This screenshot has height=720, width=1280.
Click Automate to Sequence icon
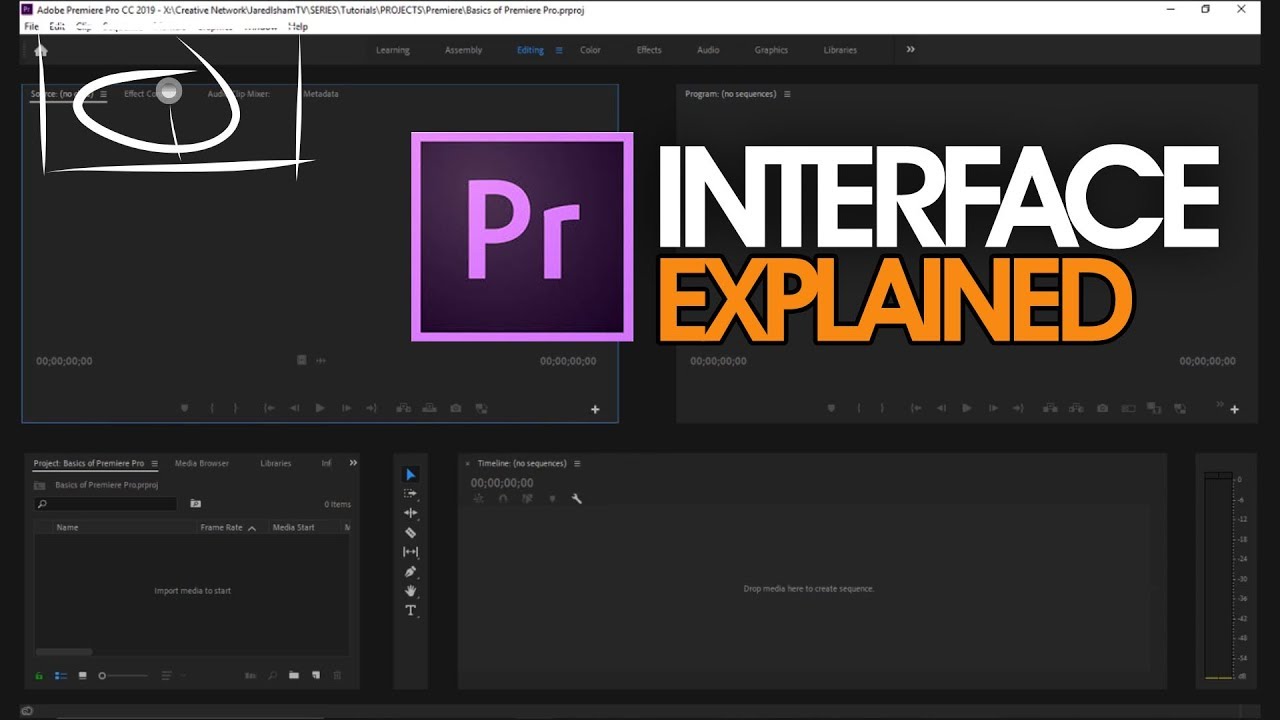[x=250, y=676]
